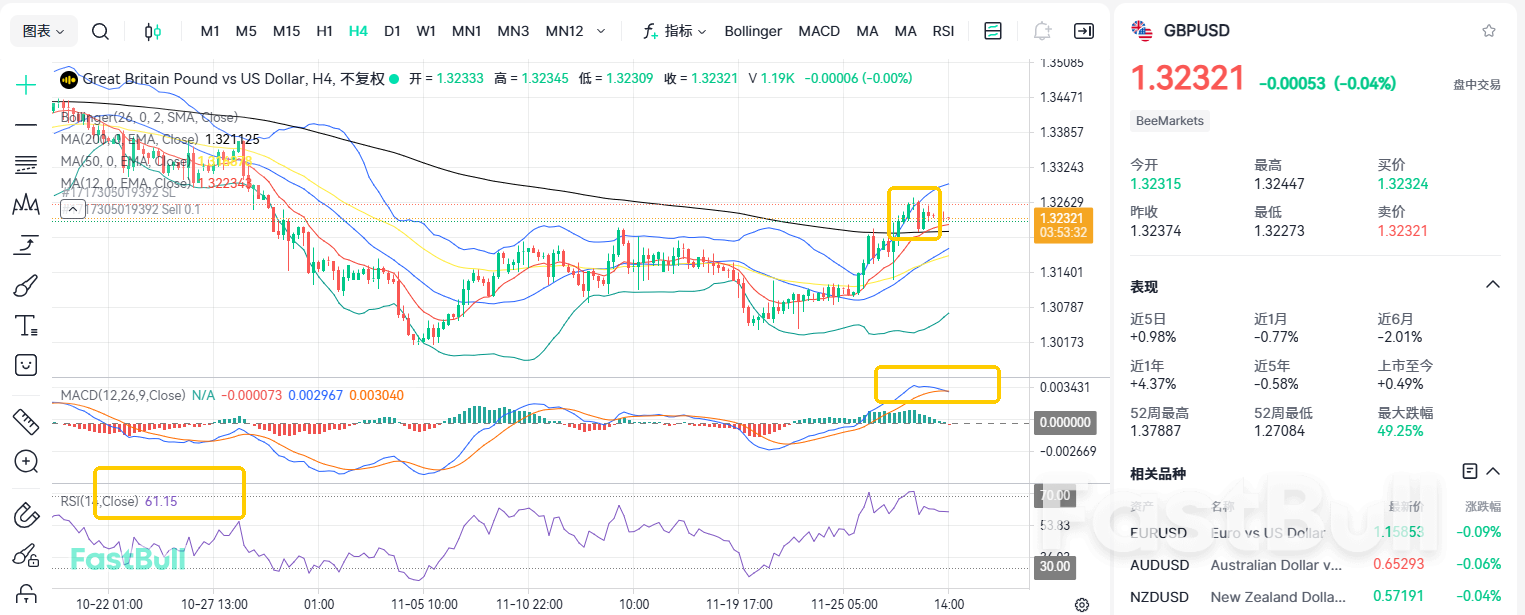
Task: Enable the magnet snap tool
Action: tap(25, 514)
